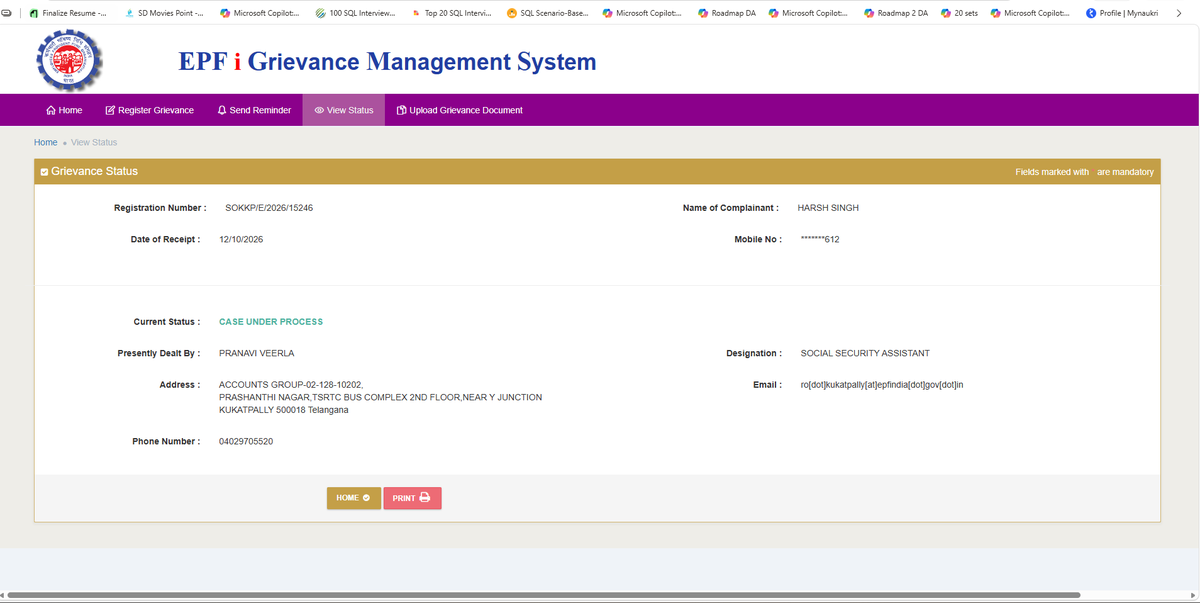Click the Home breadcrumb link
The height and width of the screenshot is (603, 1200).
tap(46, 143)
